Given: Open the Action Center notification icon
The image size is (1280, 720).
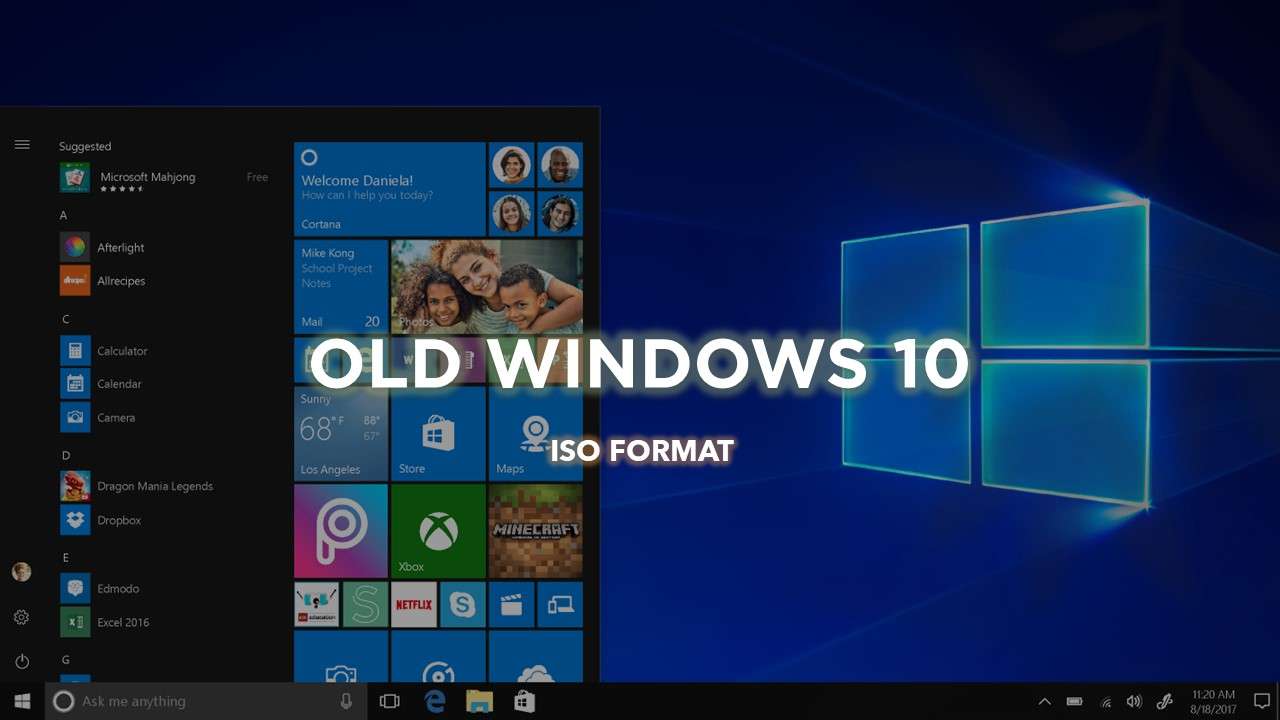Looking at the screenshot, I should tap(1262, 702).
